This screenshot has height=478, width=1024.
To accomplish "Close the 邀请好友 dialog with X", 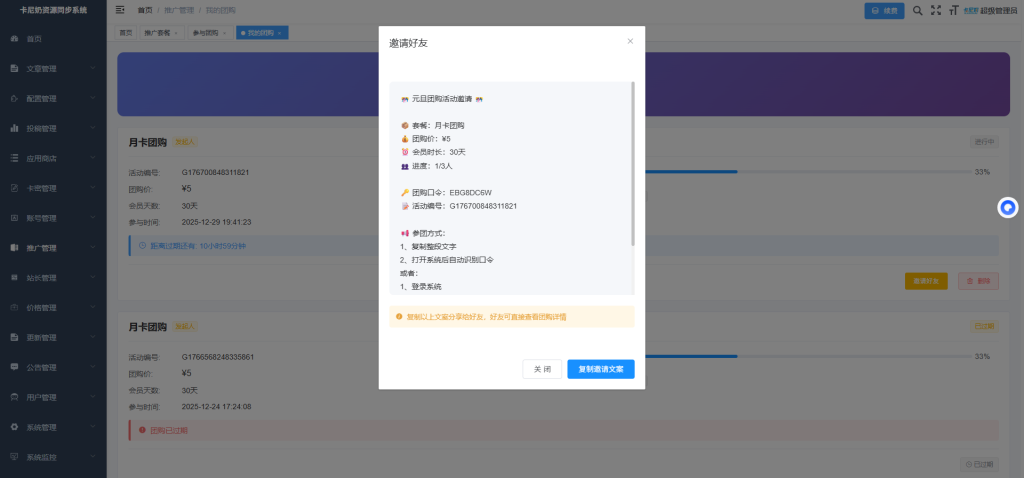I will tap(630, 41).
